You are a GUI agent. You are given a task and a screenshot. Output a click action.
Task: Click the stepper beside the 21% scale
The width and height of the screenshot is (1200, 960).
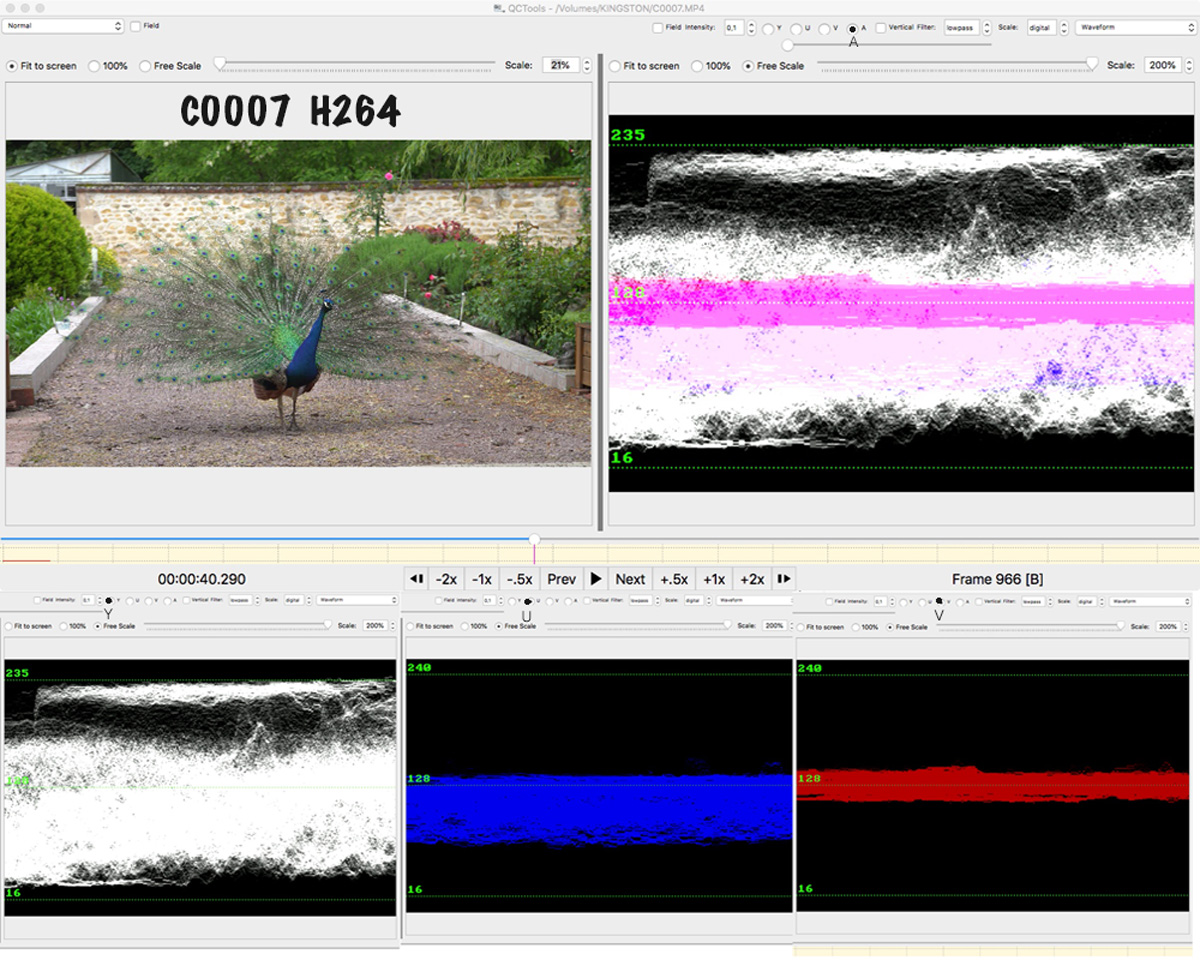tap(586, 65)
